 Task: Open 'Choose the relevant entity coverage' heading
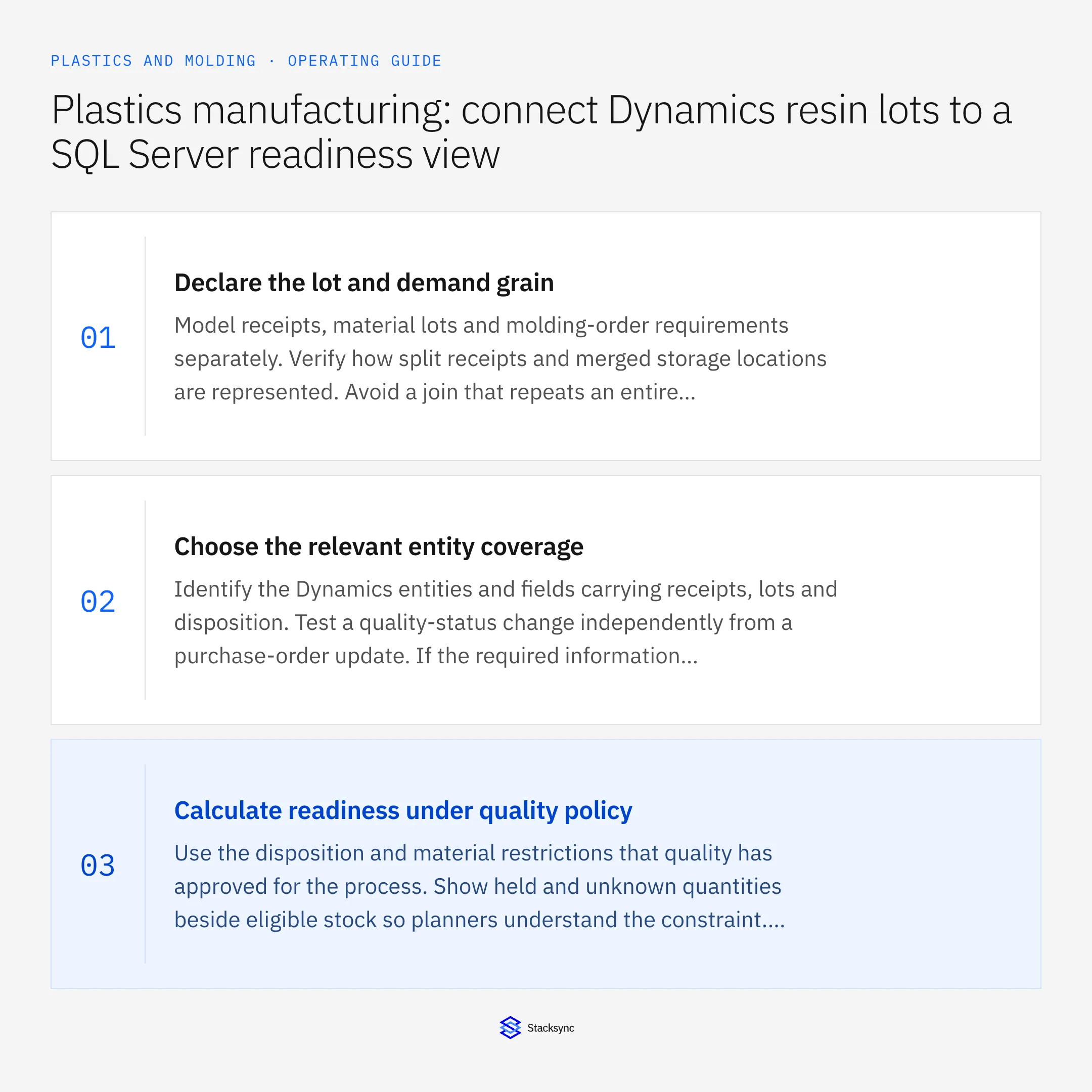point(379,547)
